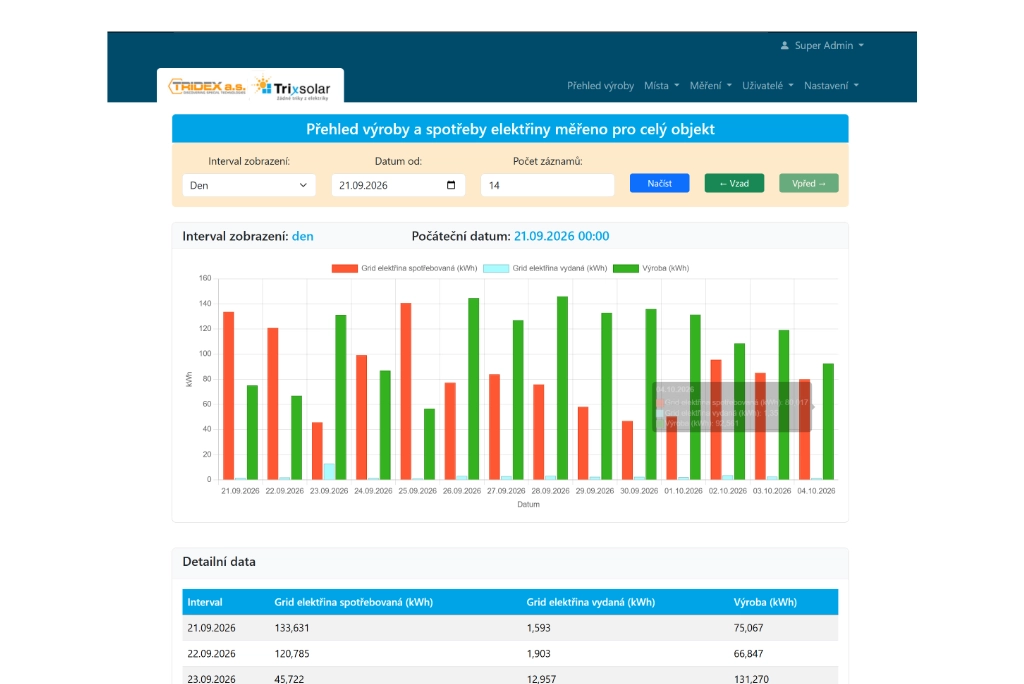This screenshot has width=1024, height=684.
Task: Click the Datum od date field
Action: tap(398, 185)
